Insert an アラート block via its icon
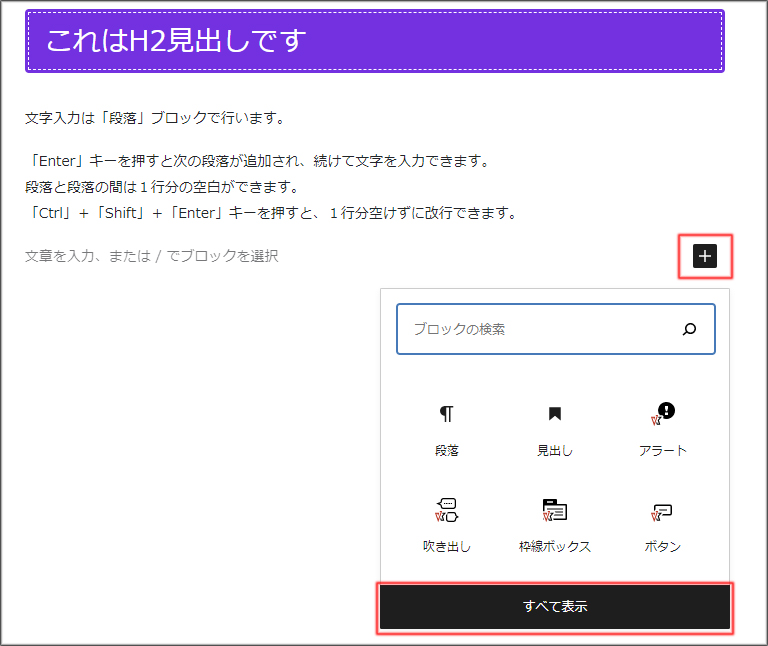 (663, 414)
